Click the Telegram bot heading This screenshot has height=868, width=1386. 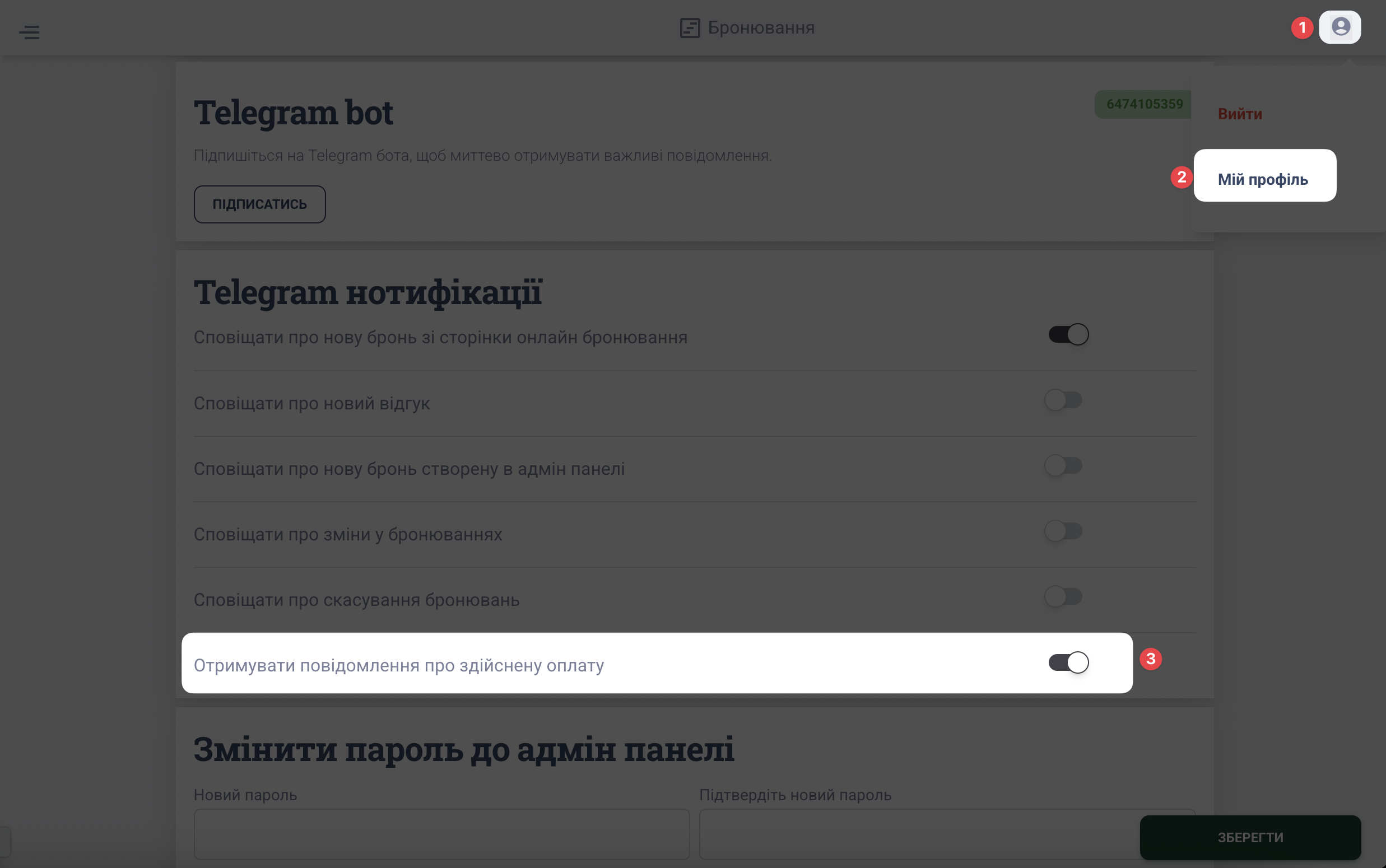(x=294, y=113)
